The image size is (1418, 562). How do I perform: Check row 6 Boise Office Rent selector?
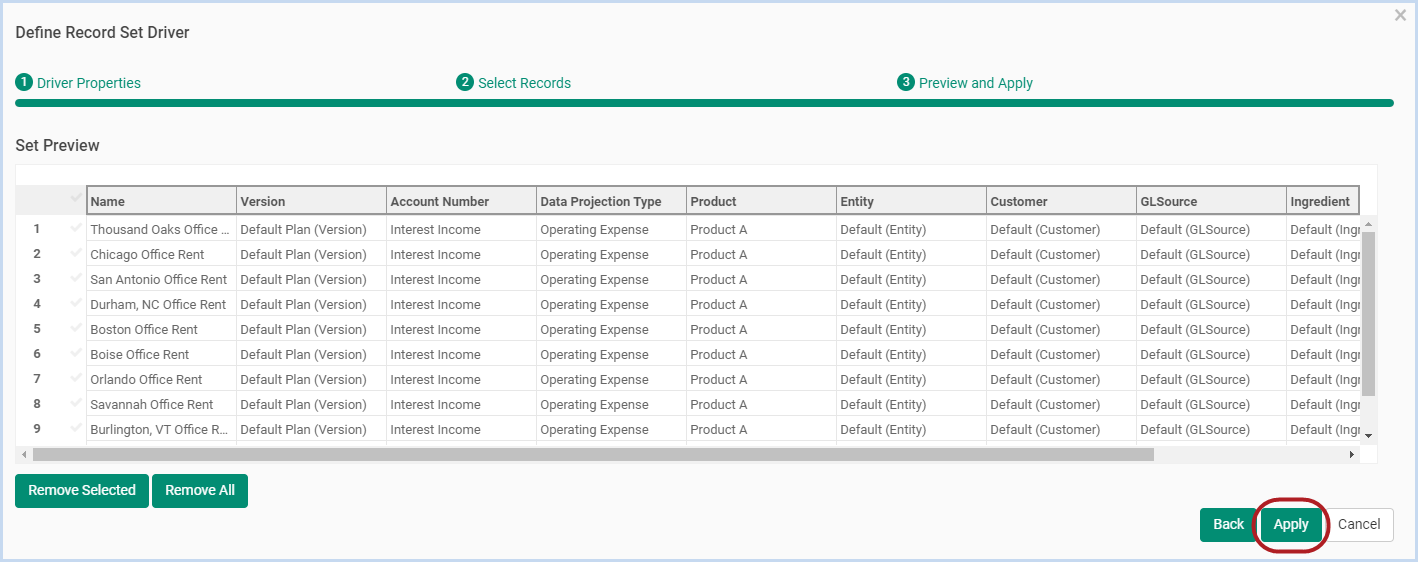(x=76, y=354)
